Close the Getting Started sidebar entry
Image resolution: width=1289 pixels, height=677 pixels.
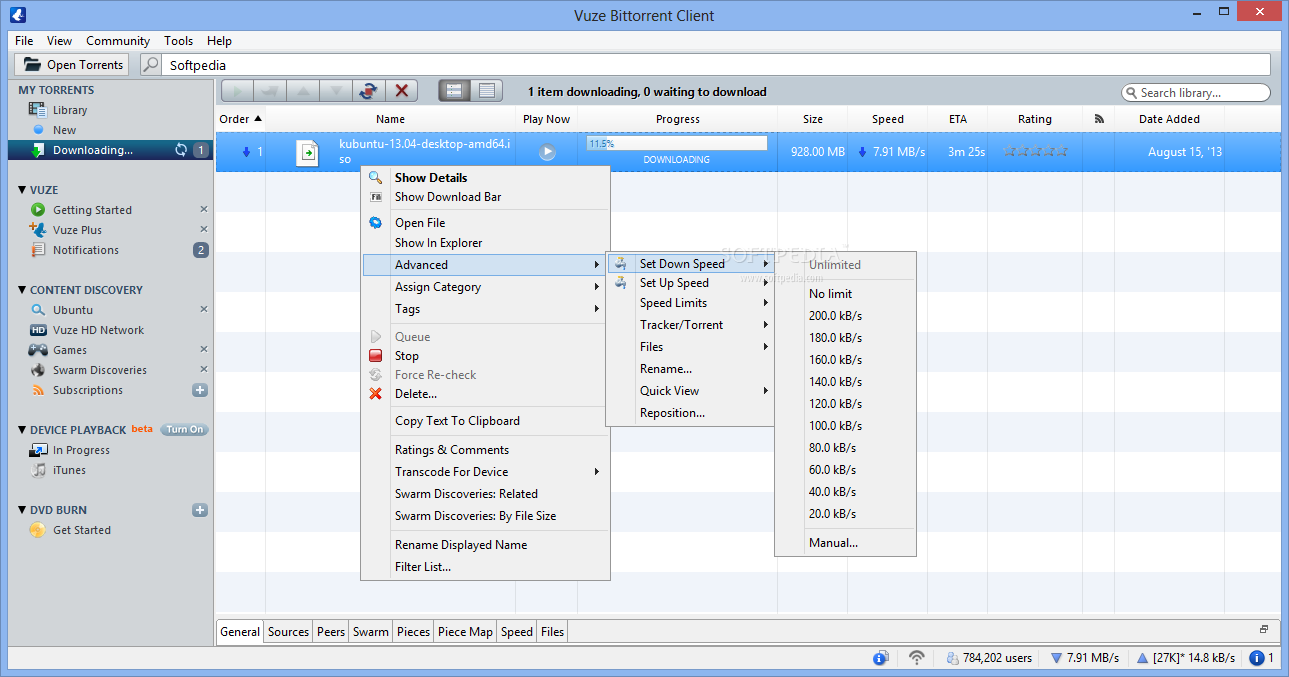[204, 210]
